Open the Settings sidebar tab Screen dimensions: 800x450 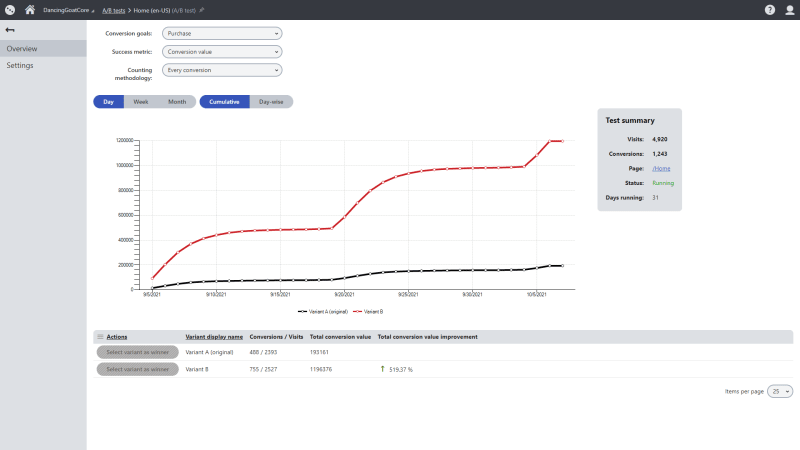coord(20,65)
